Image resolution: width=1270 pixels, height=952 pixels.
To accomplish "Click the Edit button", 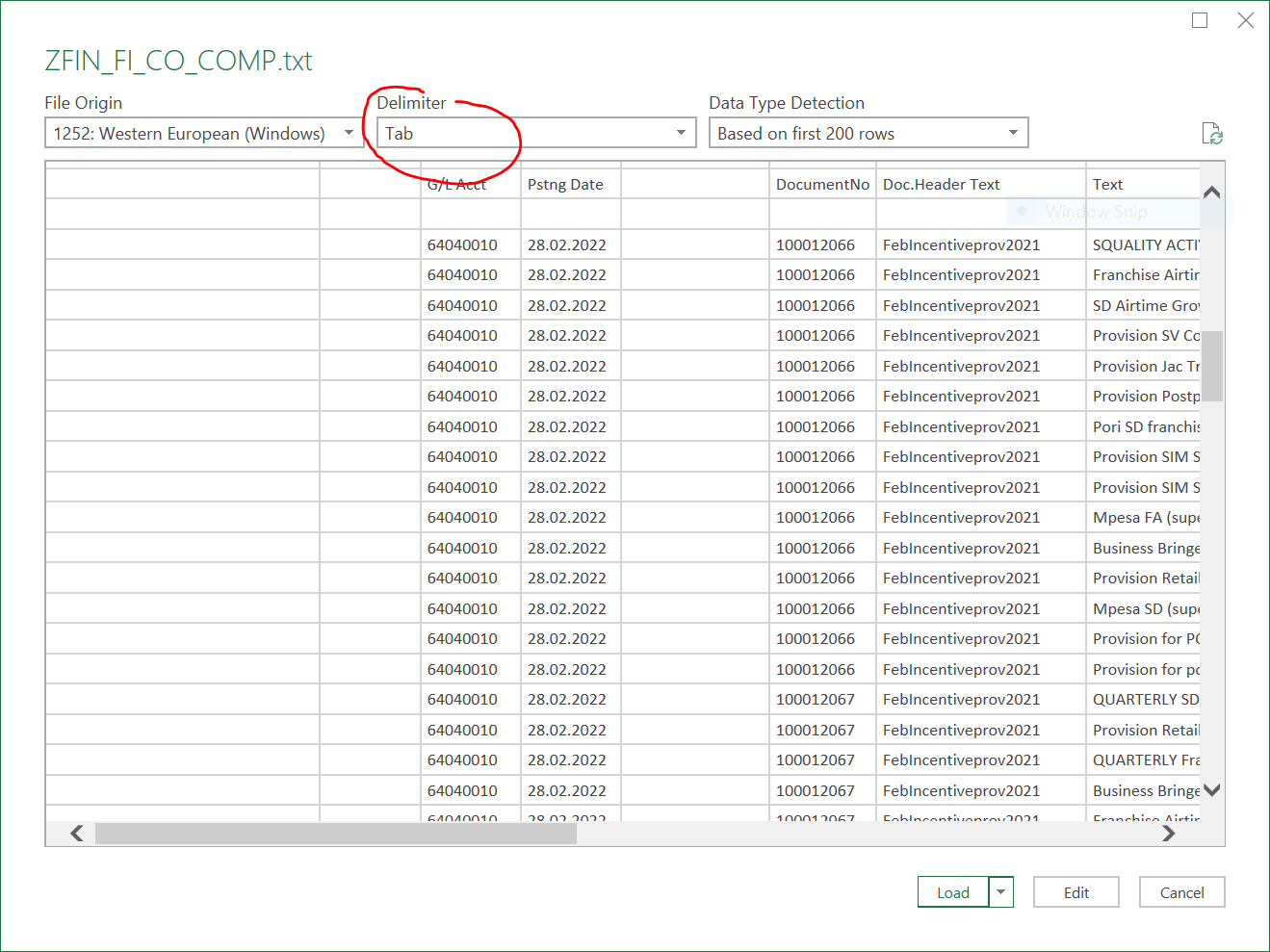I will point(1076,892).
